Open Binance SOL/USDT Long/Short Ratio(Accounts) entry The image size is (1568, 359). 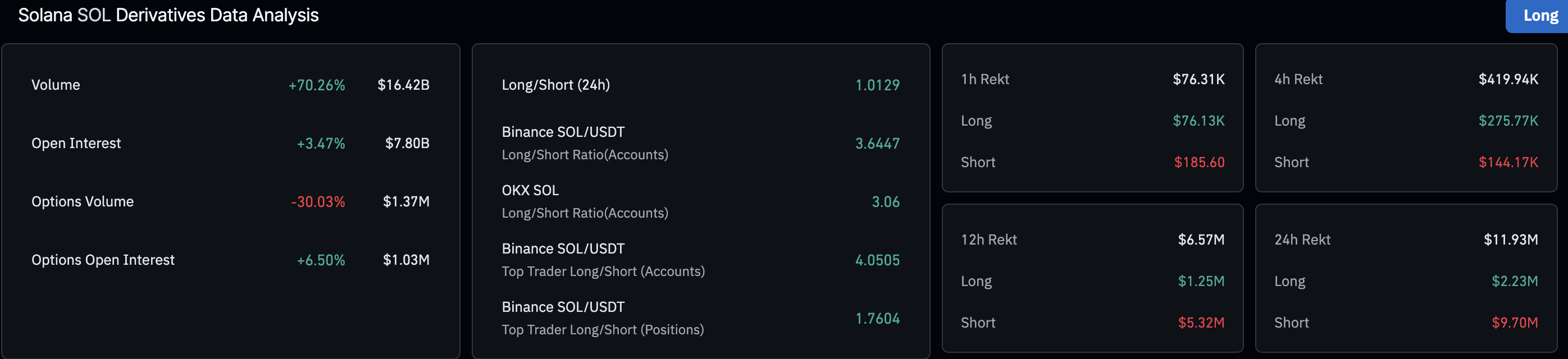click(584, 143)
